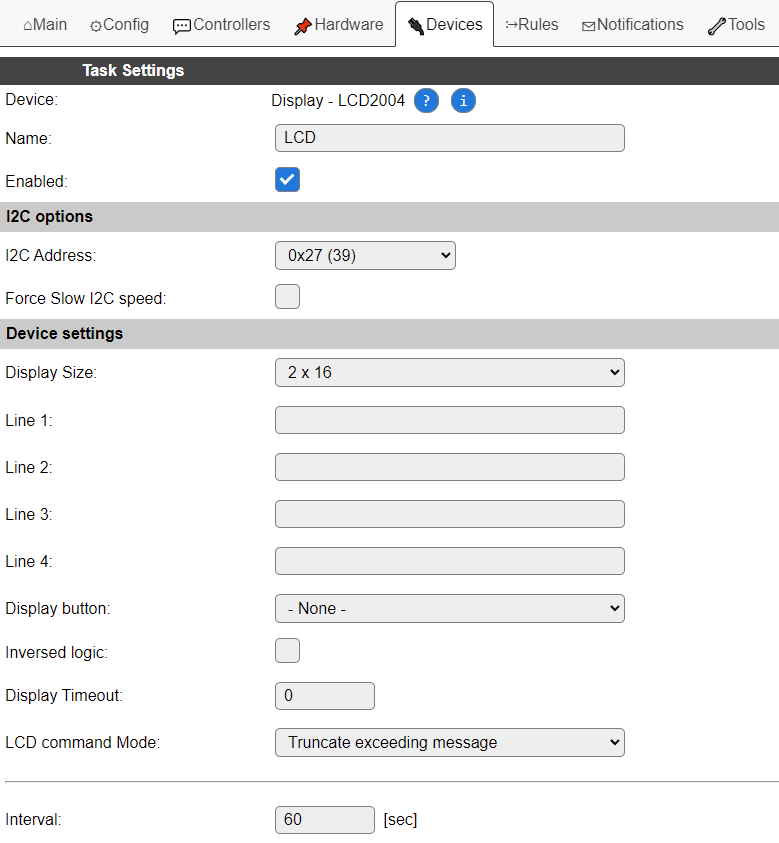The height and width of the screenshot is (843, 779).
Task: Click the Name input field
Action: coord(449,138)
